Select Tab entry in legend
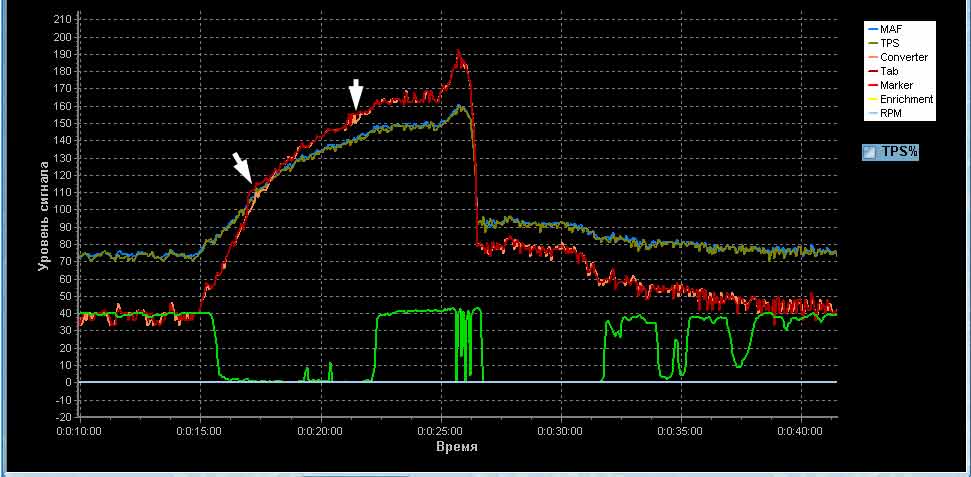The width and height of the screenshot is (971, 477). (883, 72)
